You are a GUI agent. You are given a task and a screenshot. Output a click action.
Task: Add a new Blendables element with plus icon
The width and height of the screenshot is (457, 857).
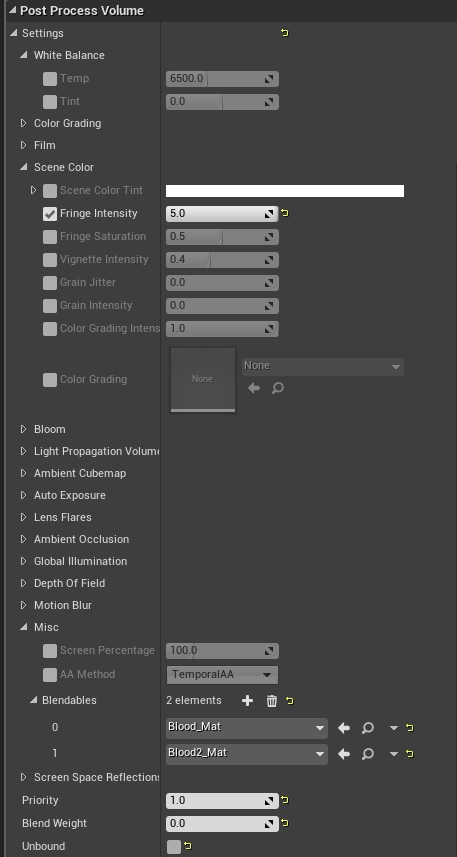click(248, 701)
